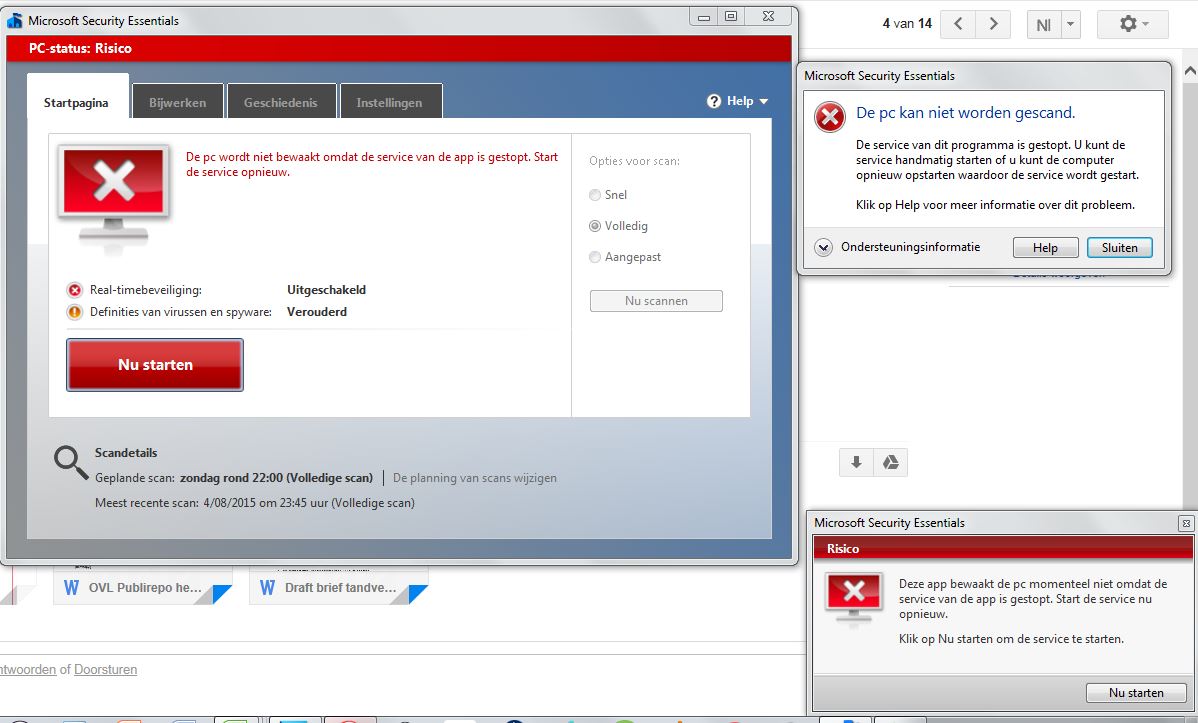Image resolution: width=1198 pixels, height=723 pixels.
Task: Click the Word icon on the OVL Publirepo attachment
Action: click(x=72, y=588)
